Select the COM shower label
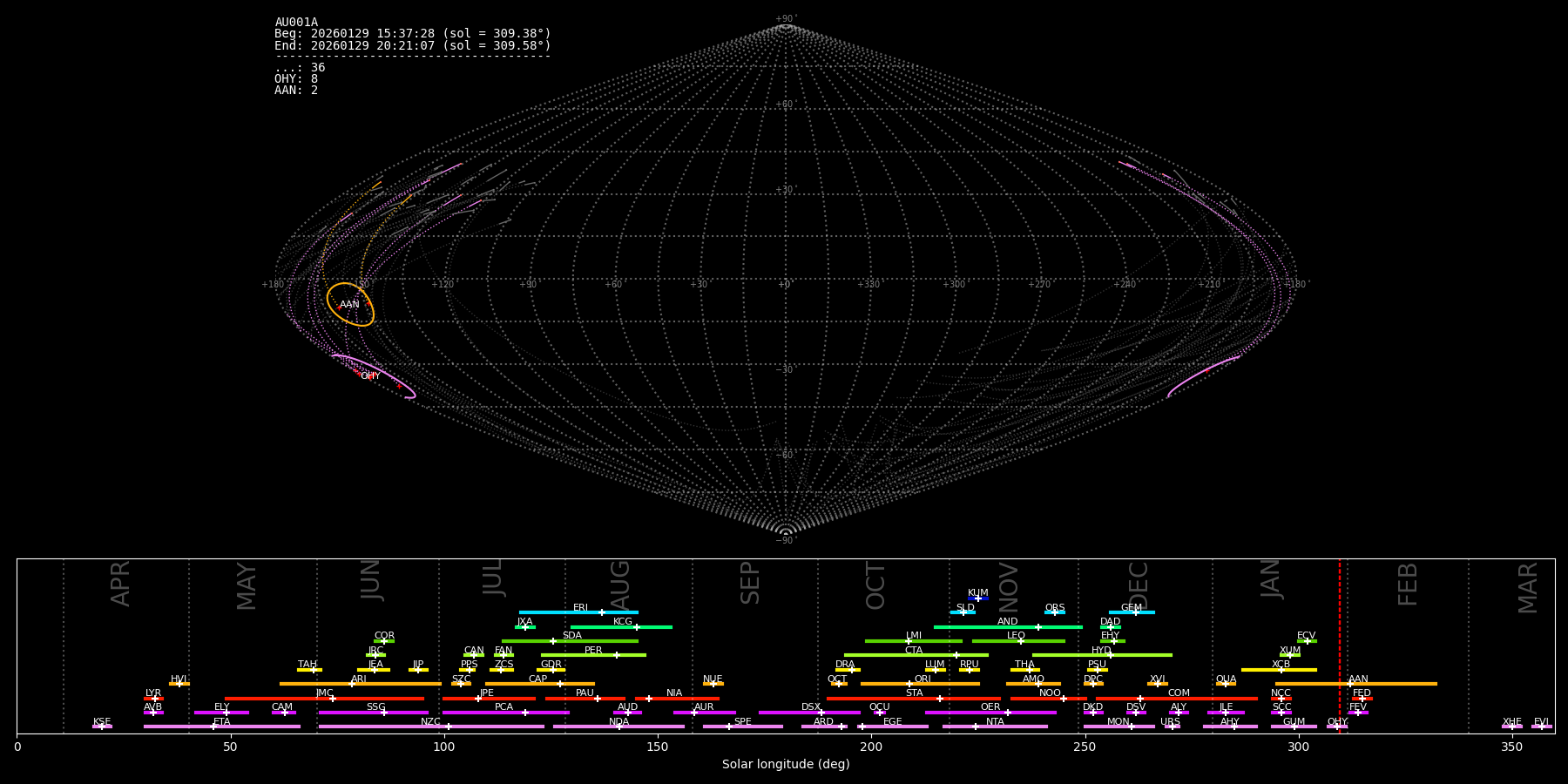This screenshot has height=784, width=1568. [x=1179, y=693]
